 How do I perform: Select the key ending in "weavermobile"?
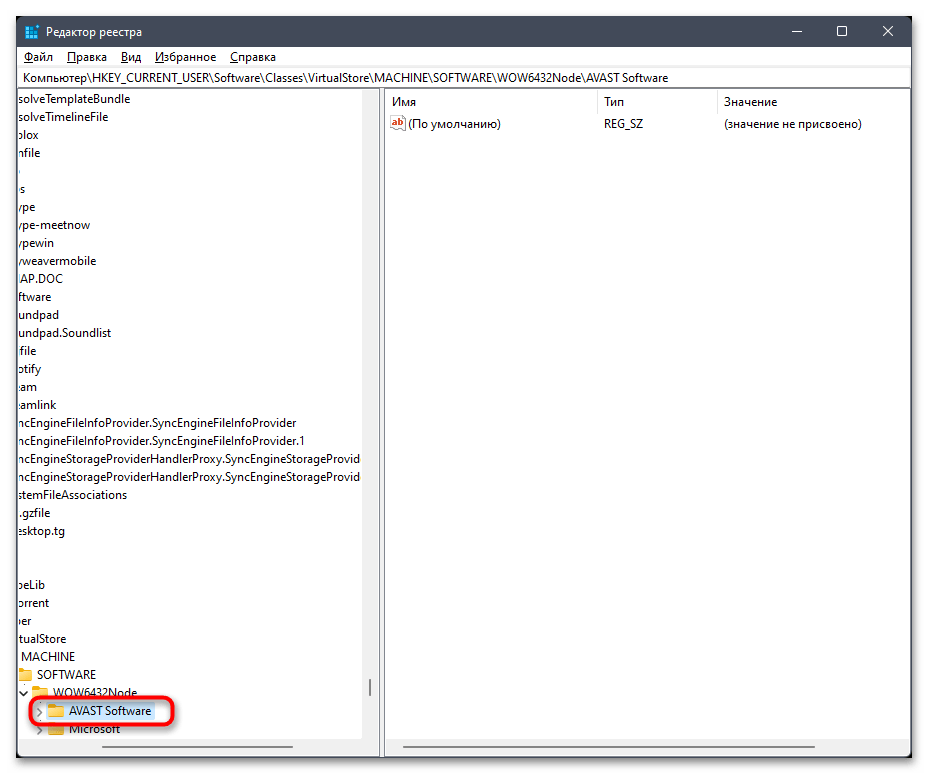pyautogui.click(x=57, y=261)
